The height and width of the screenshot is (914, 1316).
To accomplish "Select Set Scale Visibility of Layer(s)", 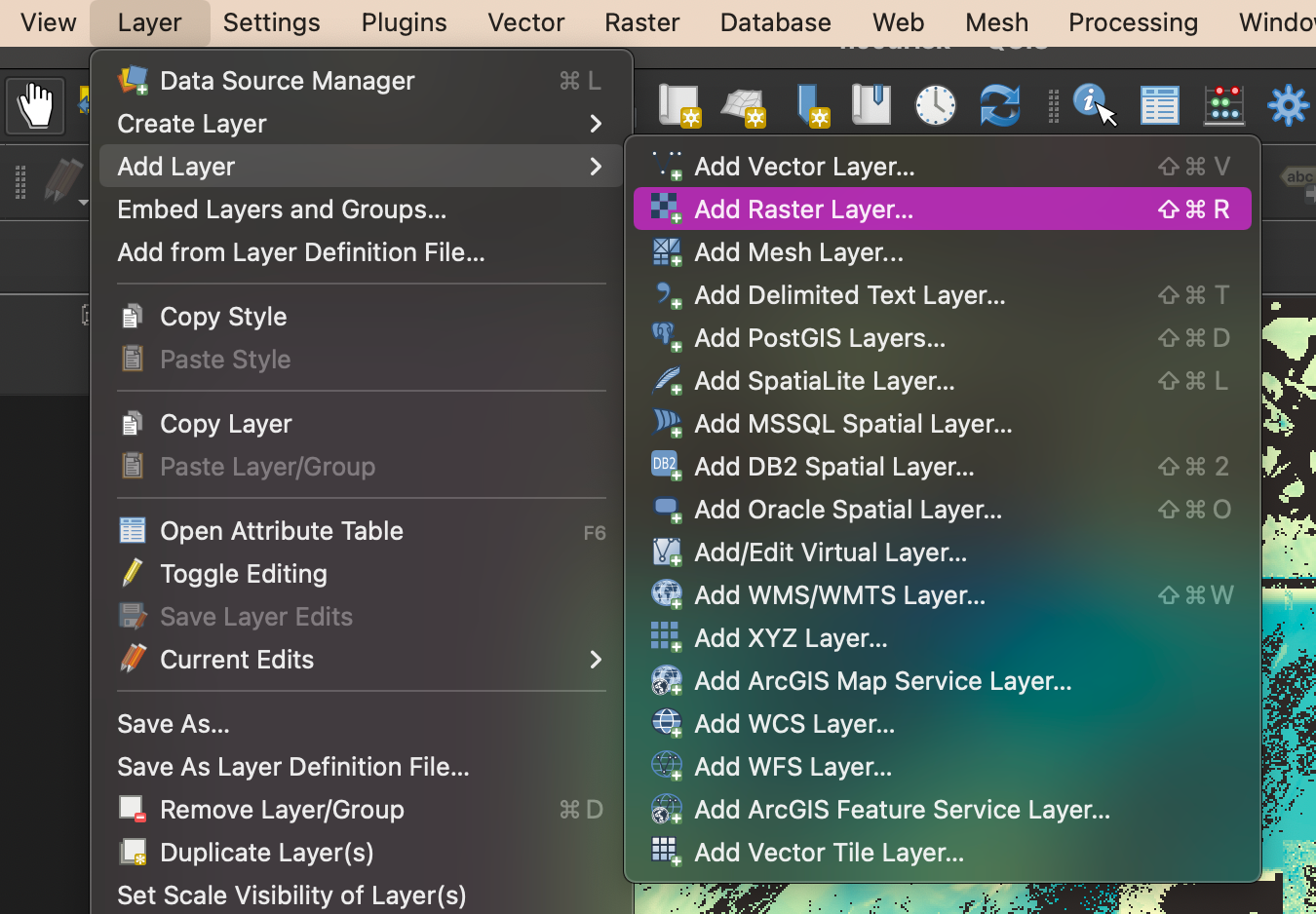I will [x=361, y=895].
